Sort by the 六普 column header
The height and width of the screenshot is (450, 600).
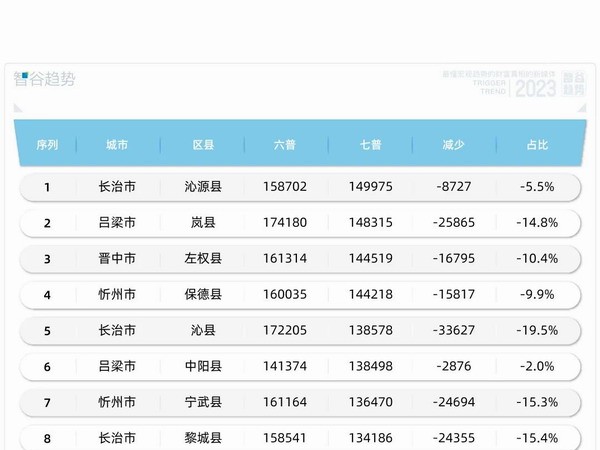(x=285, y=145)
